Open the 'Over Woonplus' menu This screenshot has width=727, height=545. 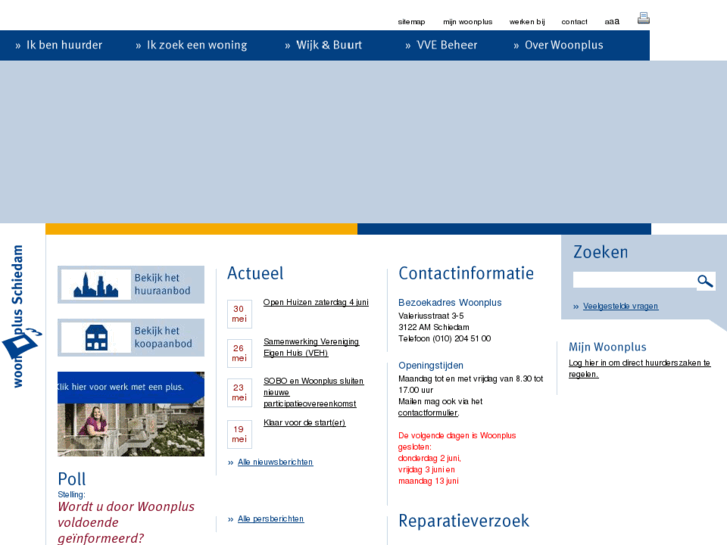558,45
